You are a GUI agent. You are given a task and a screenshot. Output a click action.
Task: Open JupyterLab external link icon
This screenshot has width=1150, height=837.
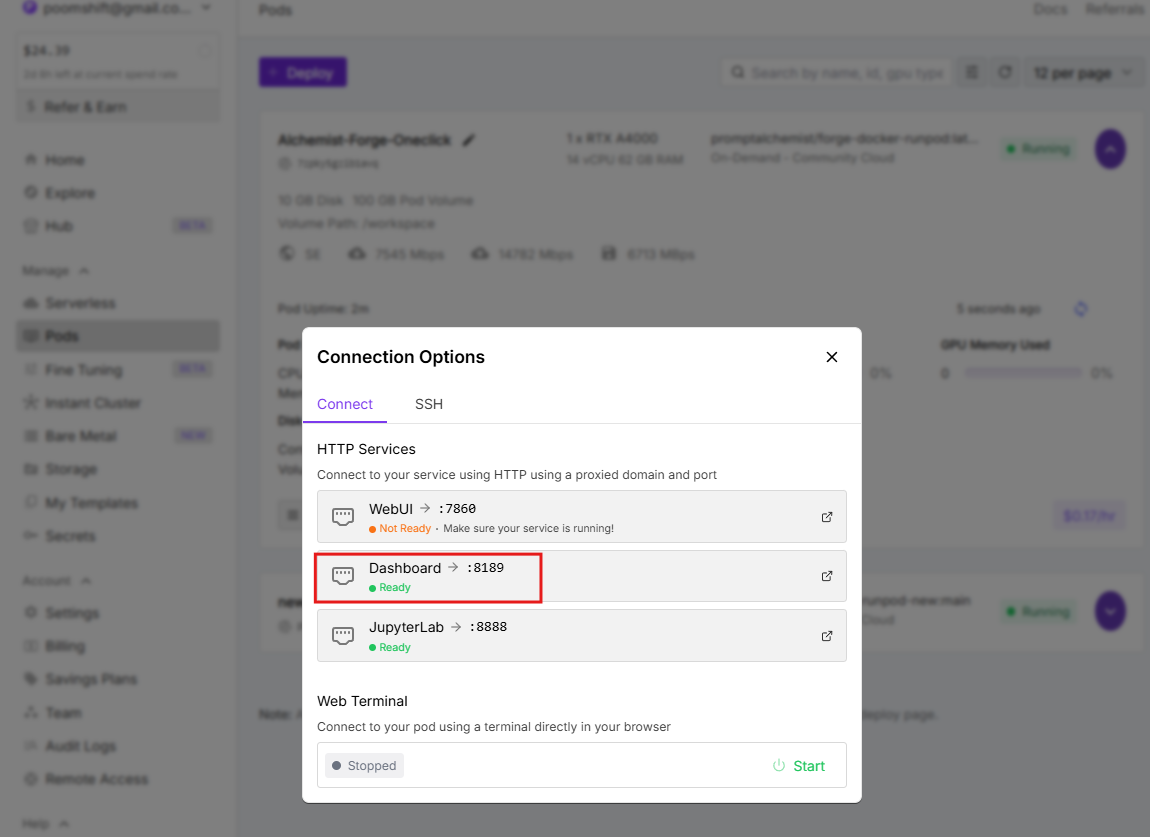827,635
